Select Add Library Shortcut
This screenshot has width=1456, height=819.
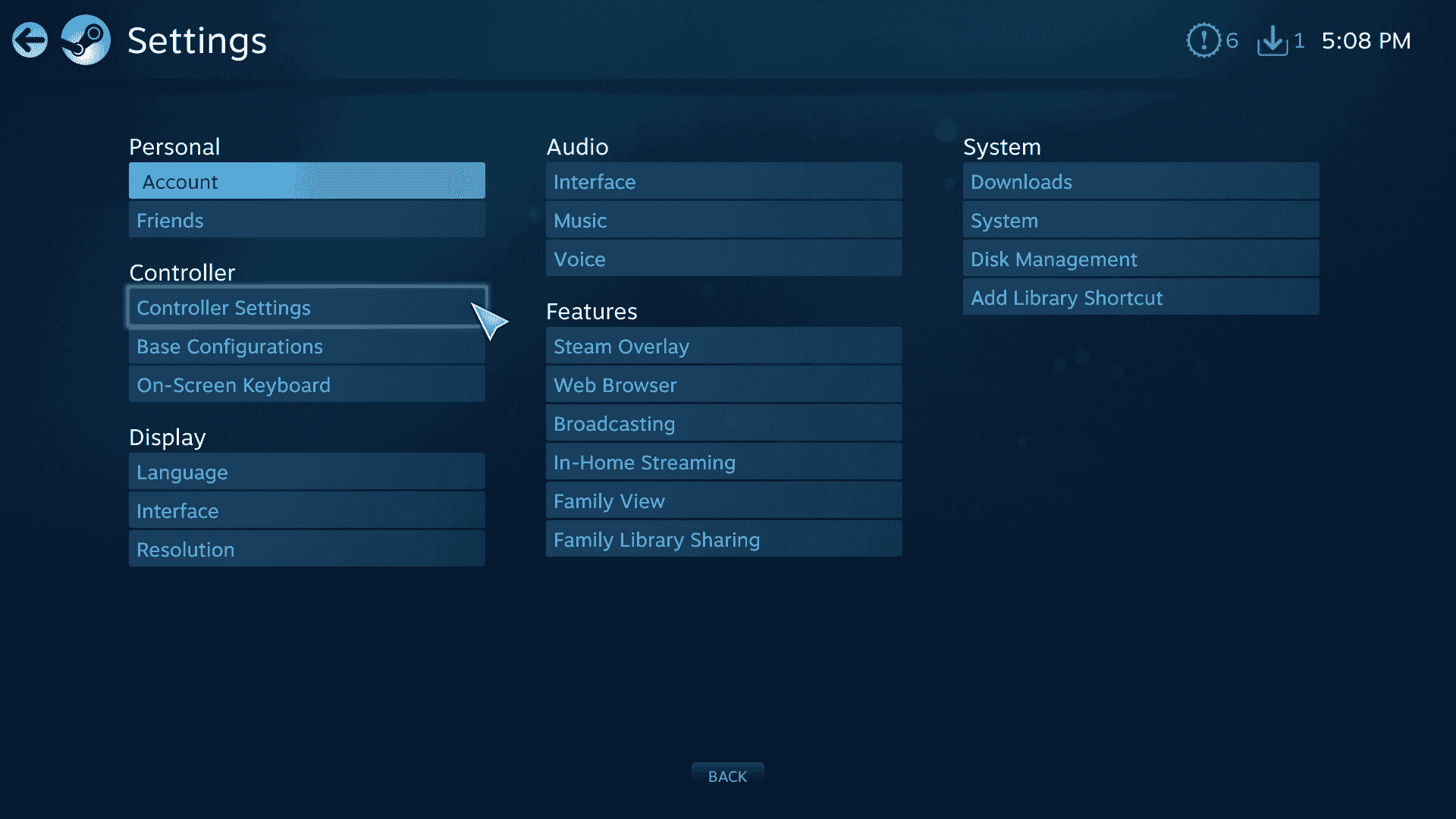pyautogui.click(x=1141, y=297)
